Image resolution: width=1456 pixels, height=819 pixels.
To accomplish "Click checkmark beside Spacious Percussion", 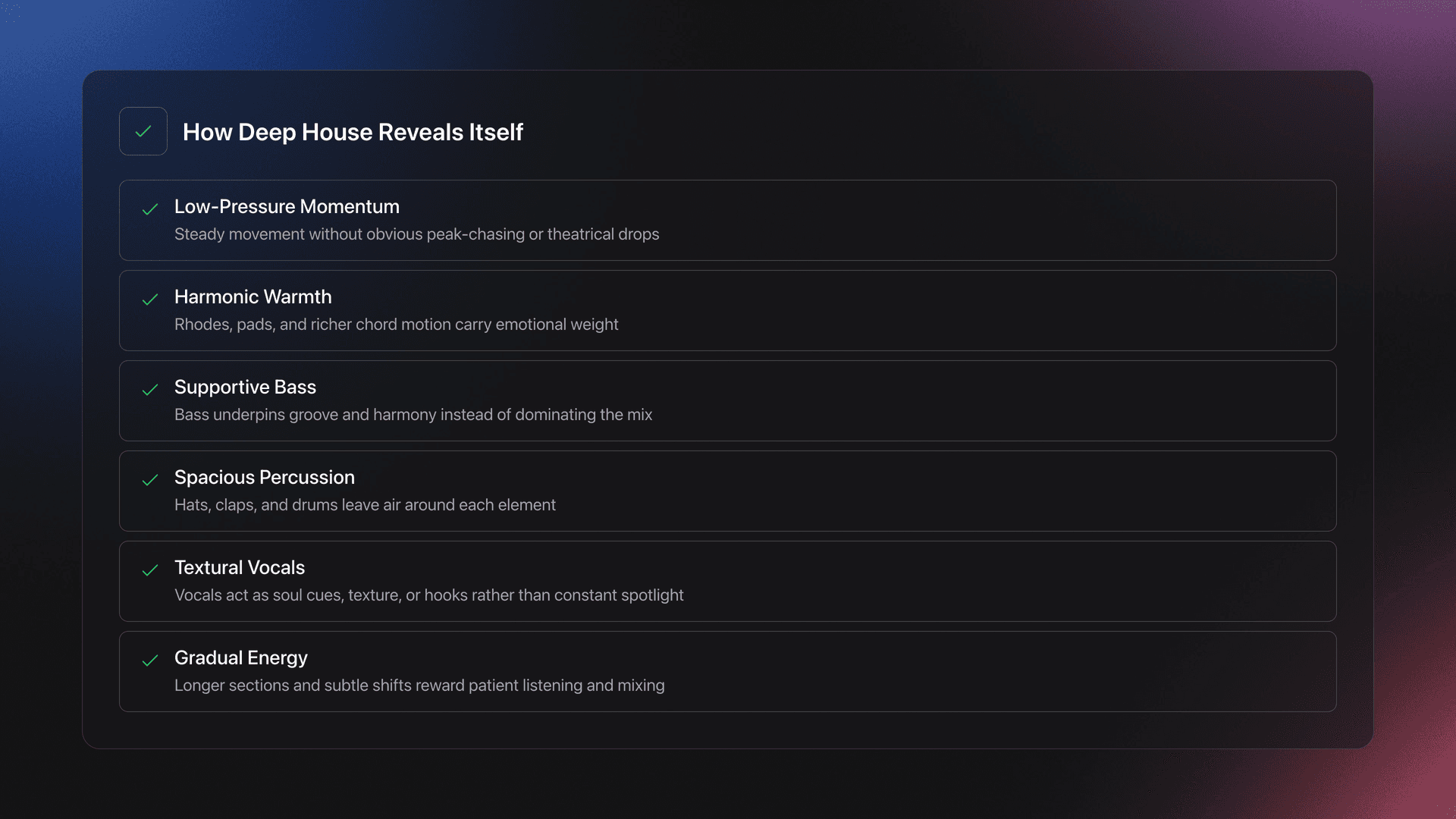I will coord(150,480).
